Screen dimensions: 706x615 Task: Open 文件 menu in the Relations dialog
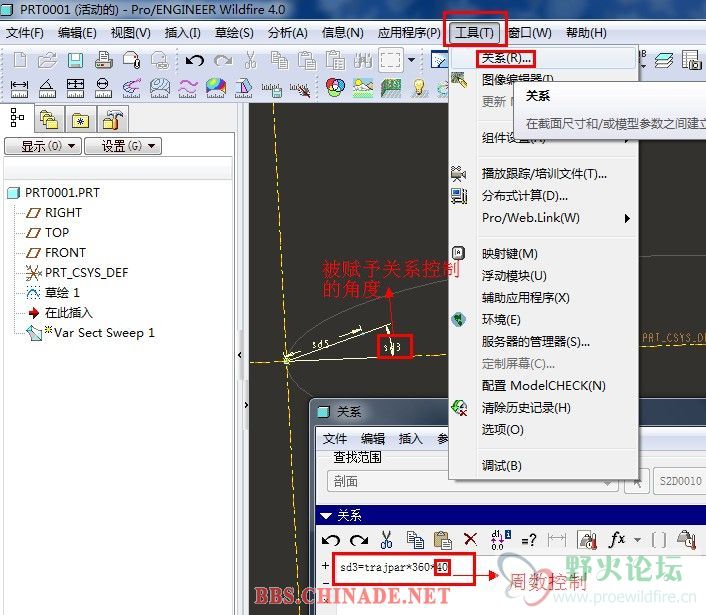point(335,439)
